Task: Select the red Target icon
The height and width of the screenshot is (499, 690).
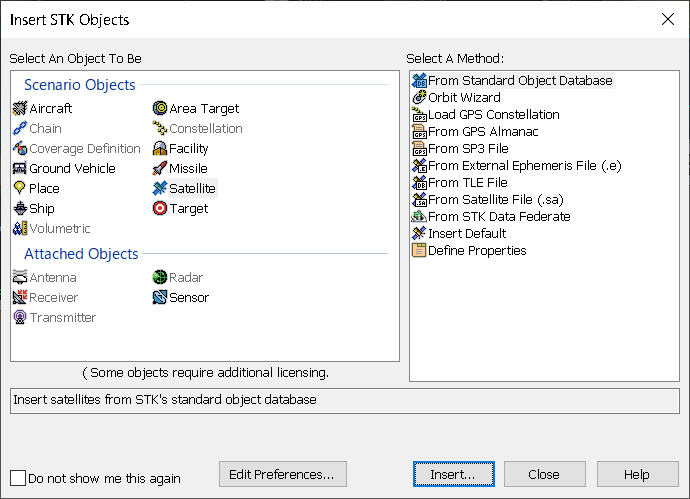Action: 160,209
